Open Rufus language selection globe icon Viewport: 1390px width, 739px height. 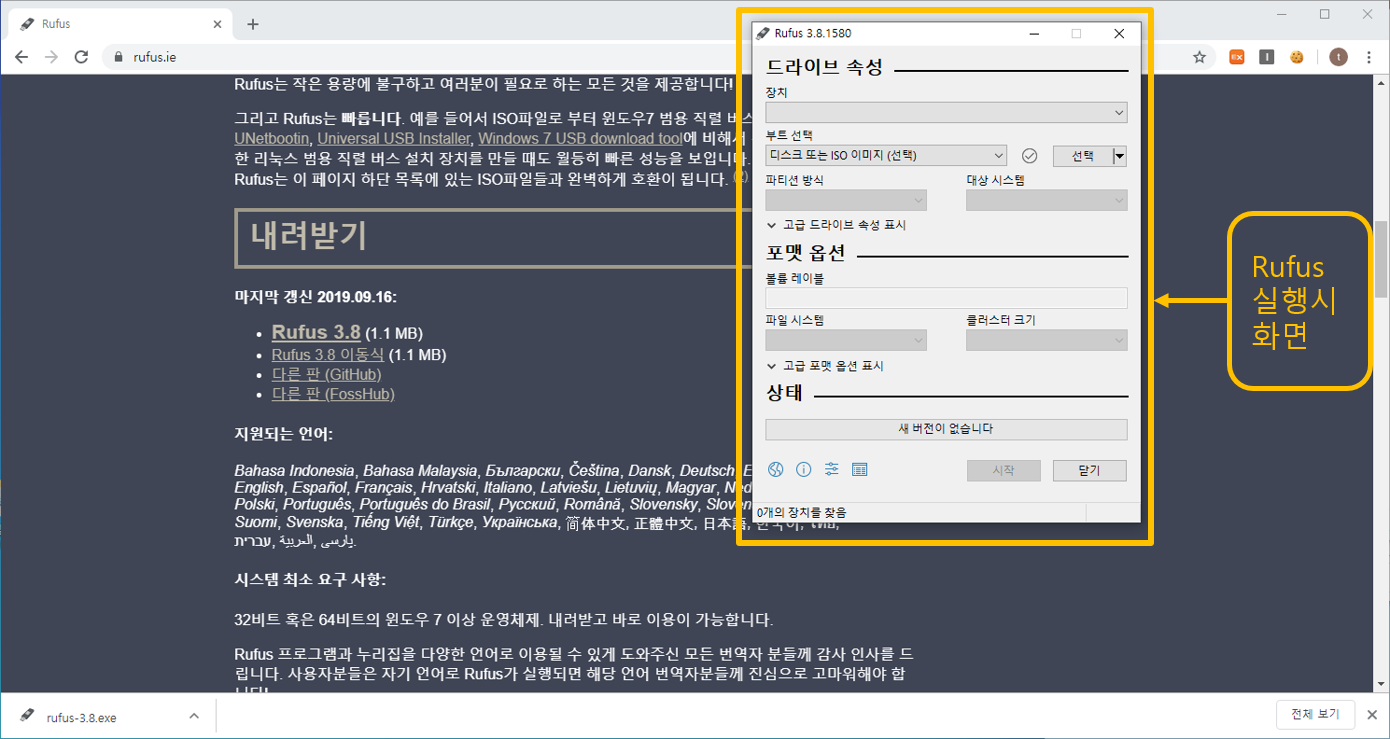point(775,470)
